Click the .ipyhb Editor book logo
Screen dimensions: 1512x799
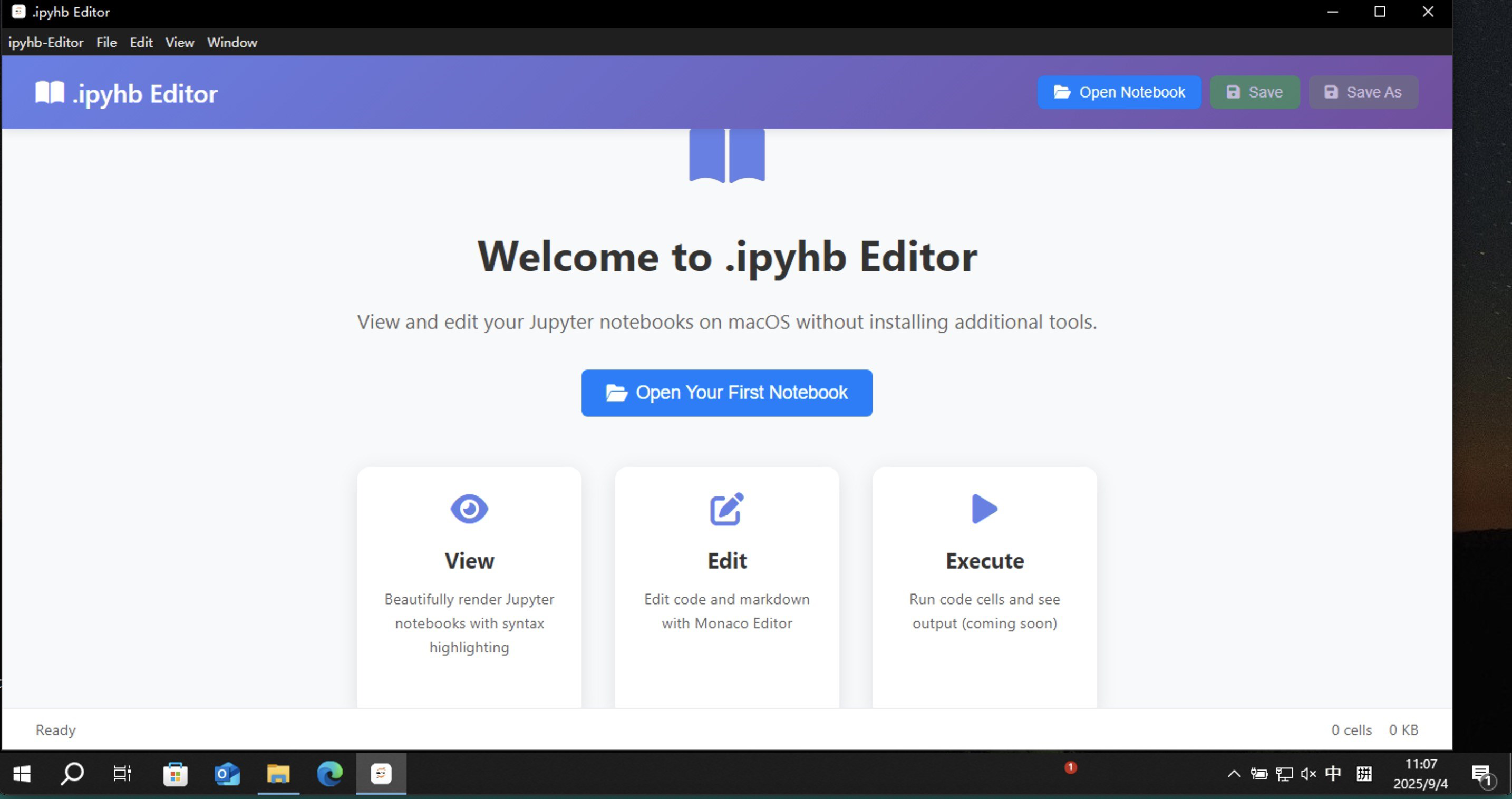point(50,92)
